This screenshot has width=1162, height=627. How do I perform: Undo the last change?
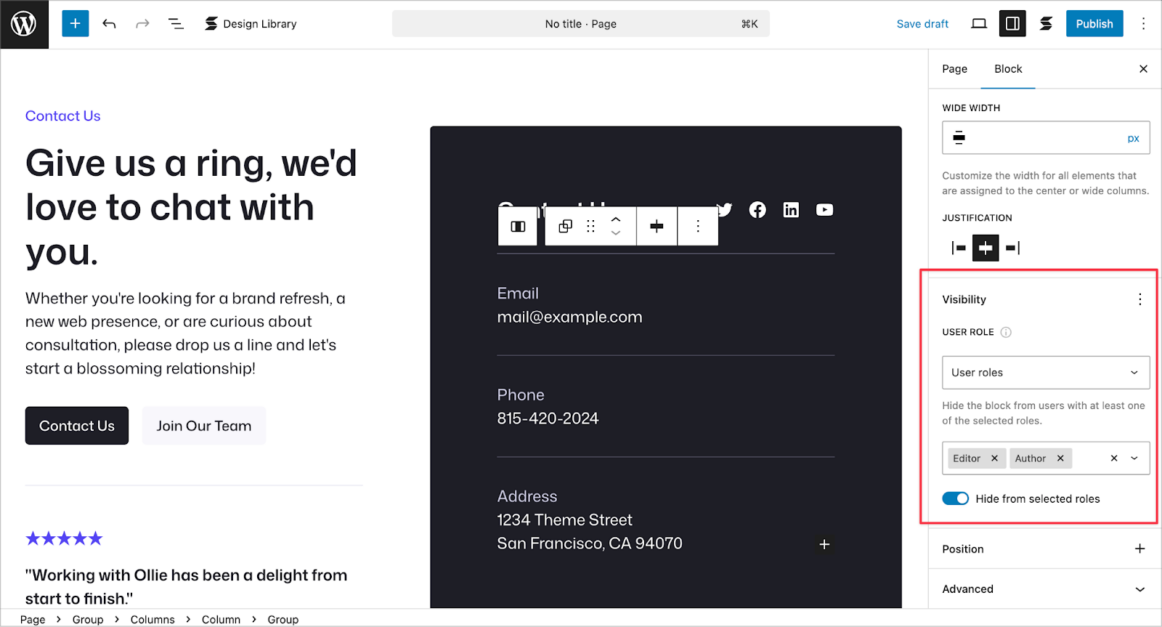tap(109, 24)
